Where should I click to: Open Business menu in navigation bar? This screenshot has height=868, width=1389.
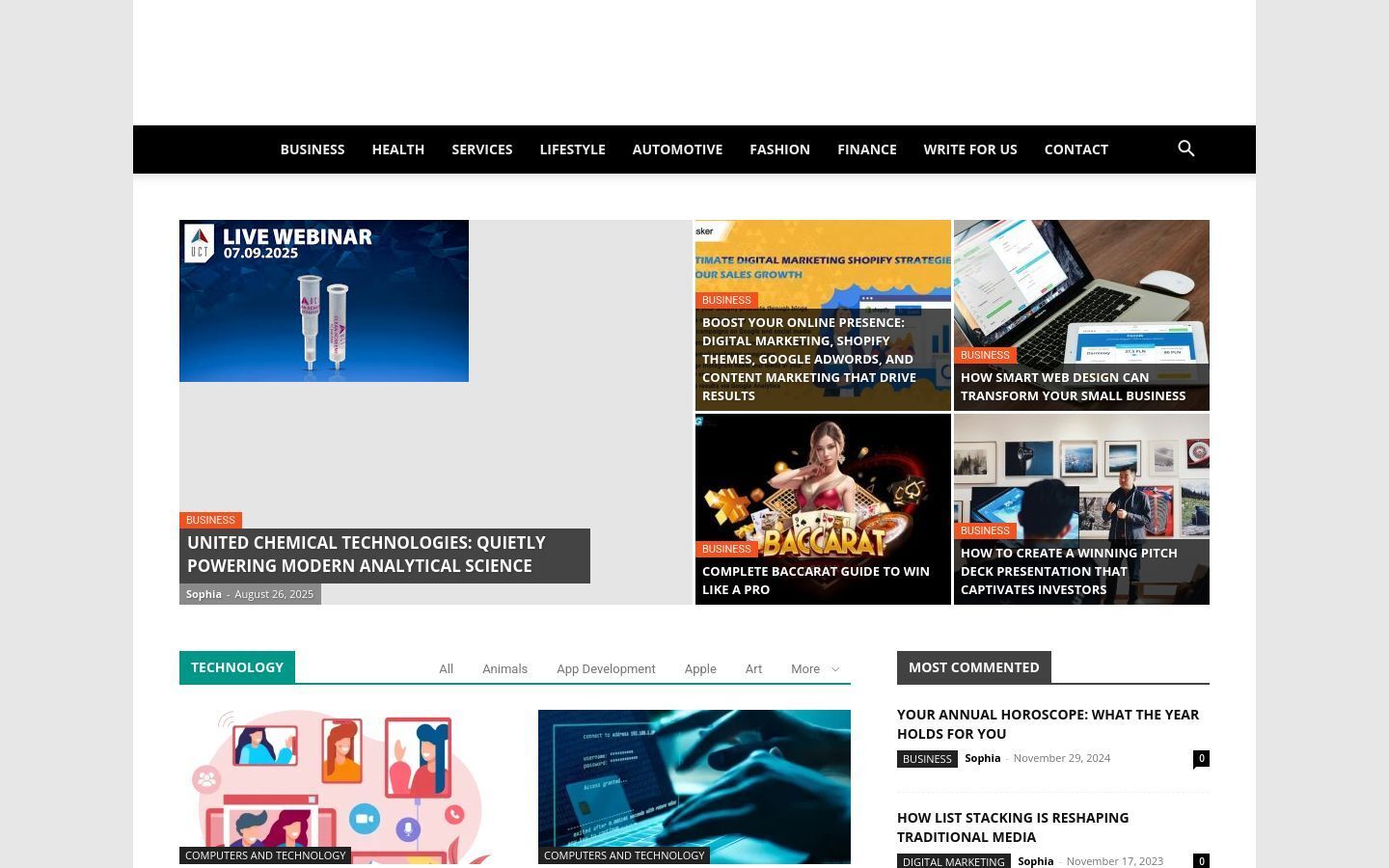(x=313, y=149)
